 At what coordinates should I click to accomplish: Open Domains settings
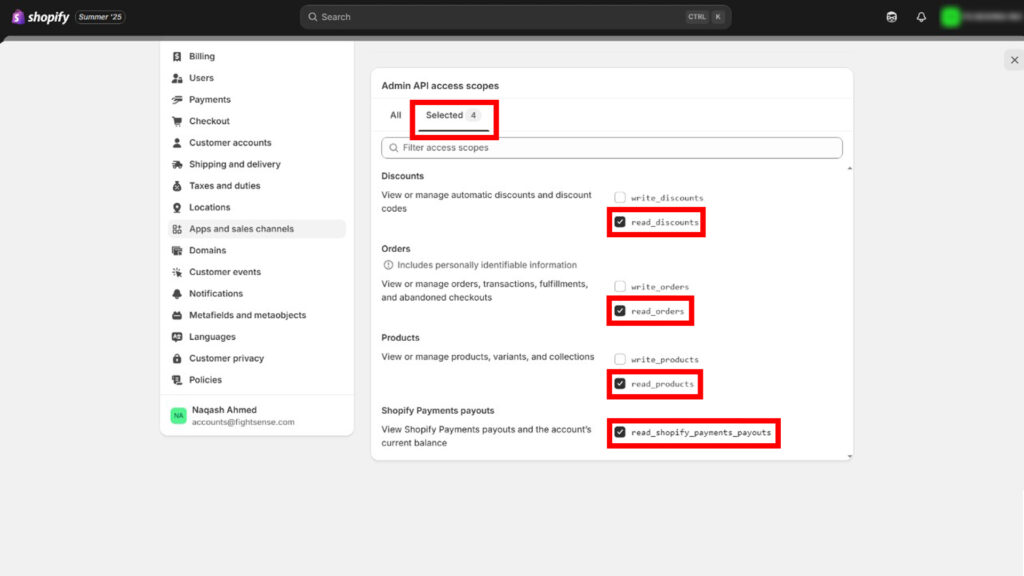pos(208,251)
